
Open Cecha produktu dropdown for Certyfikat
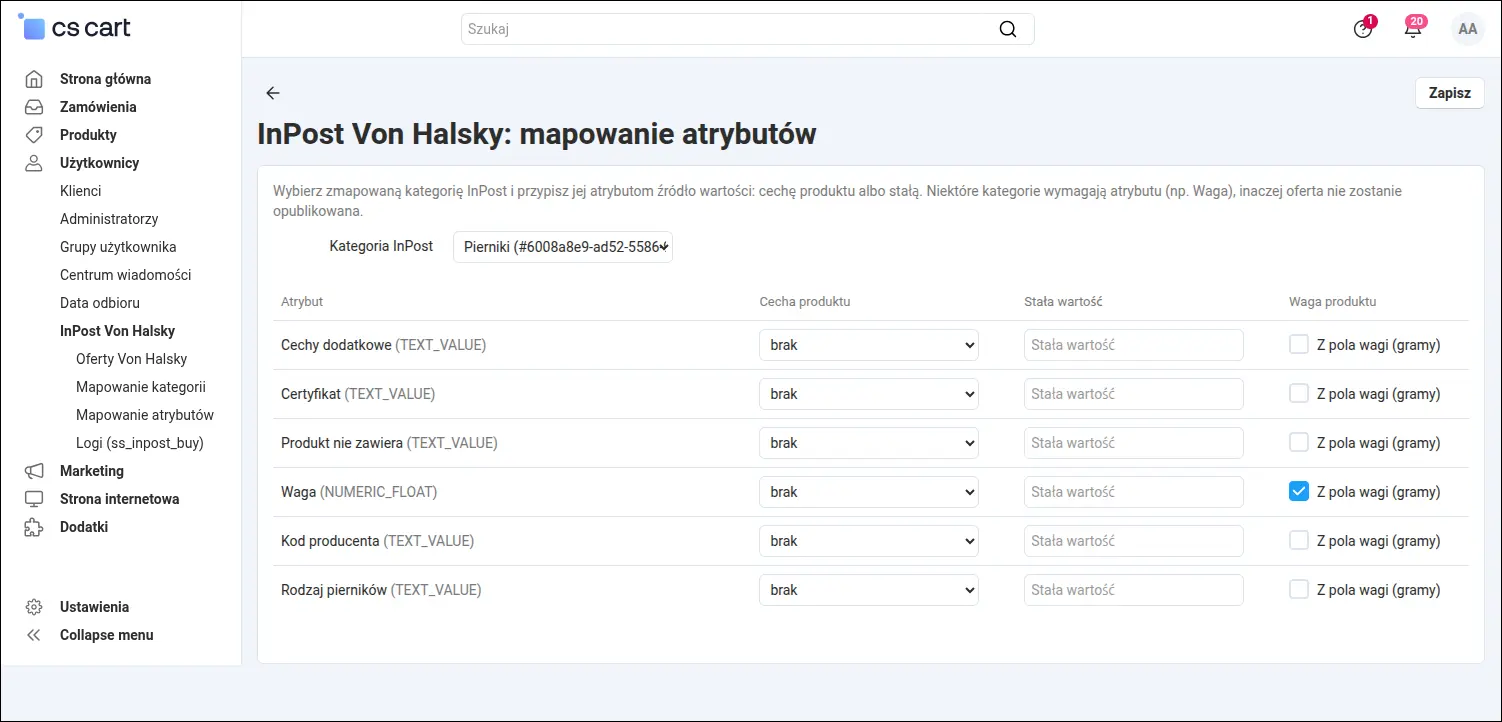coord(869,394)
